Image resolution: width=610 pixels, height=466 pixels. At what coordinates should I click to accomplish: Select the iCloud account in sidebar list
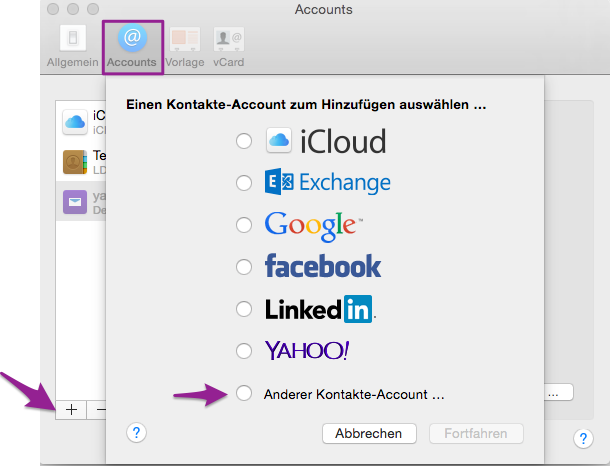pos(83,122)
